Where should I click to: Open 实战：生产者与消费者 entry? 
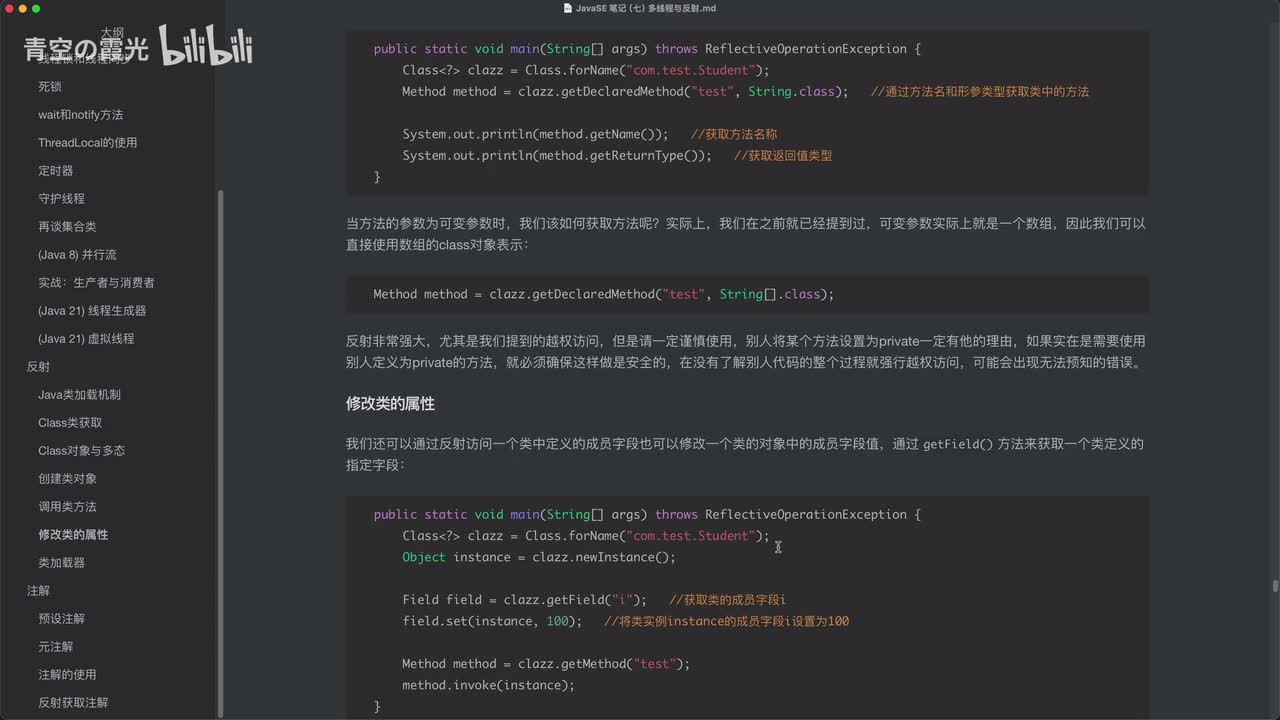(x=97, y=283)
